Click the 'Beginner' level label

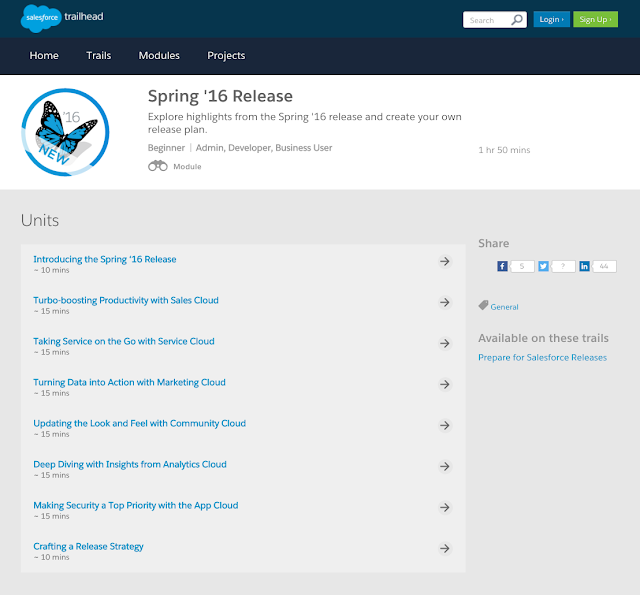pos(166,148)
